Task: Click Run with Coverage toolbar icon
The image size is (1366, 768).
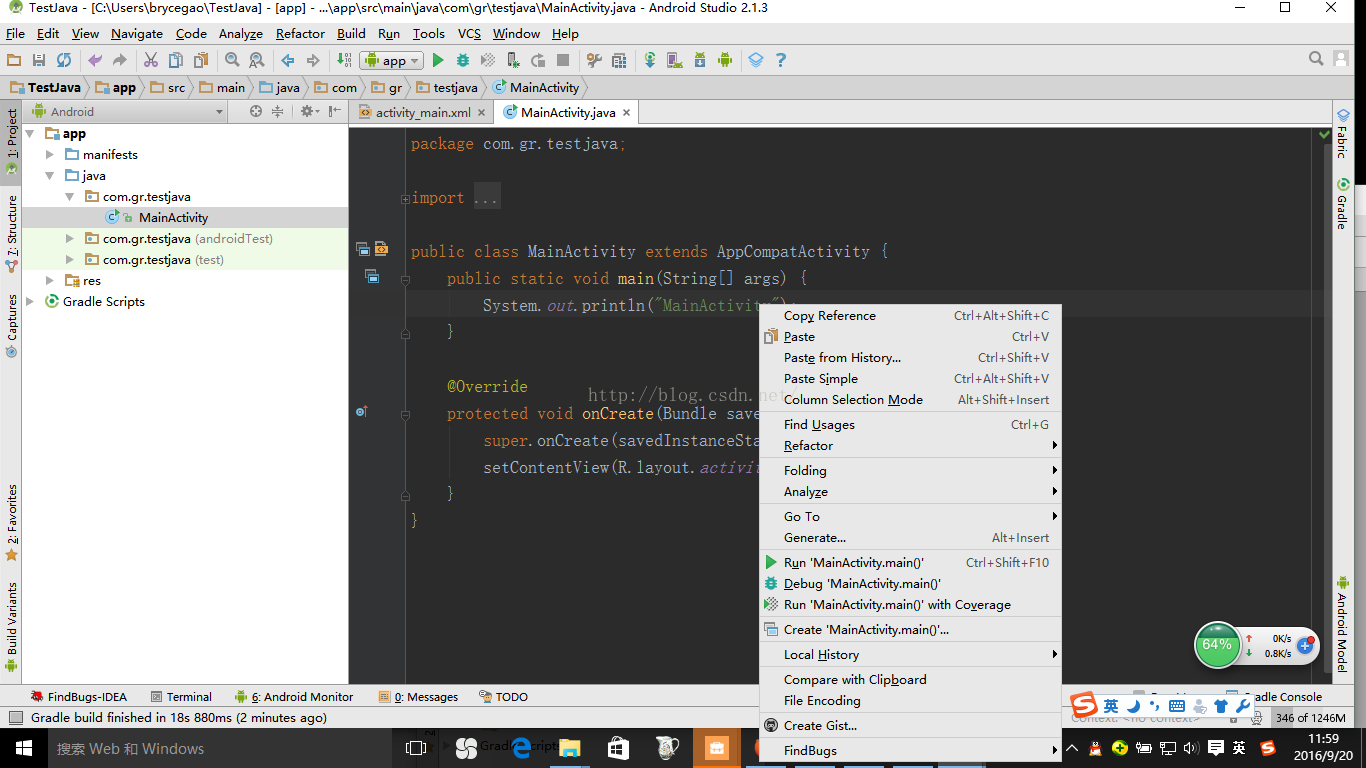Action: point(488,60)
